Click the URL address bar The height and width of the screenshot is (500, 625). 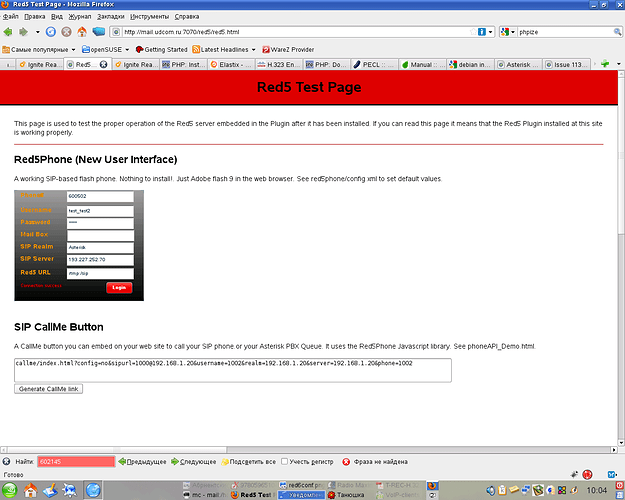(x=295, y=32)
